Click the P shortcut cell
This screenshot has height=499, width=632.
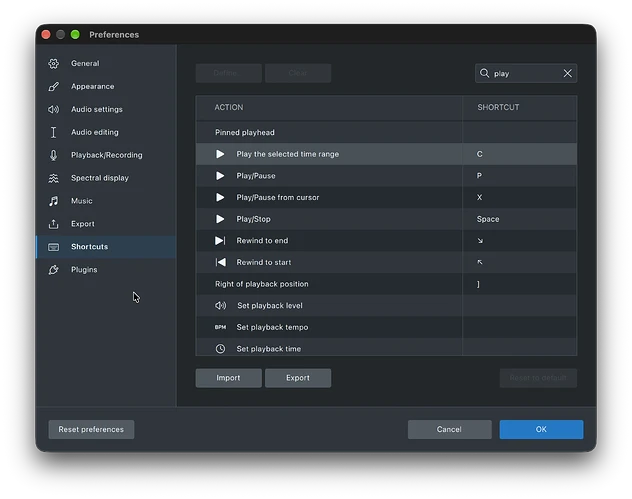[520, 176]
